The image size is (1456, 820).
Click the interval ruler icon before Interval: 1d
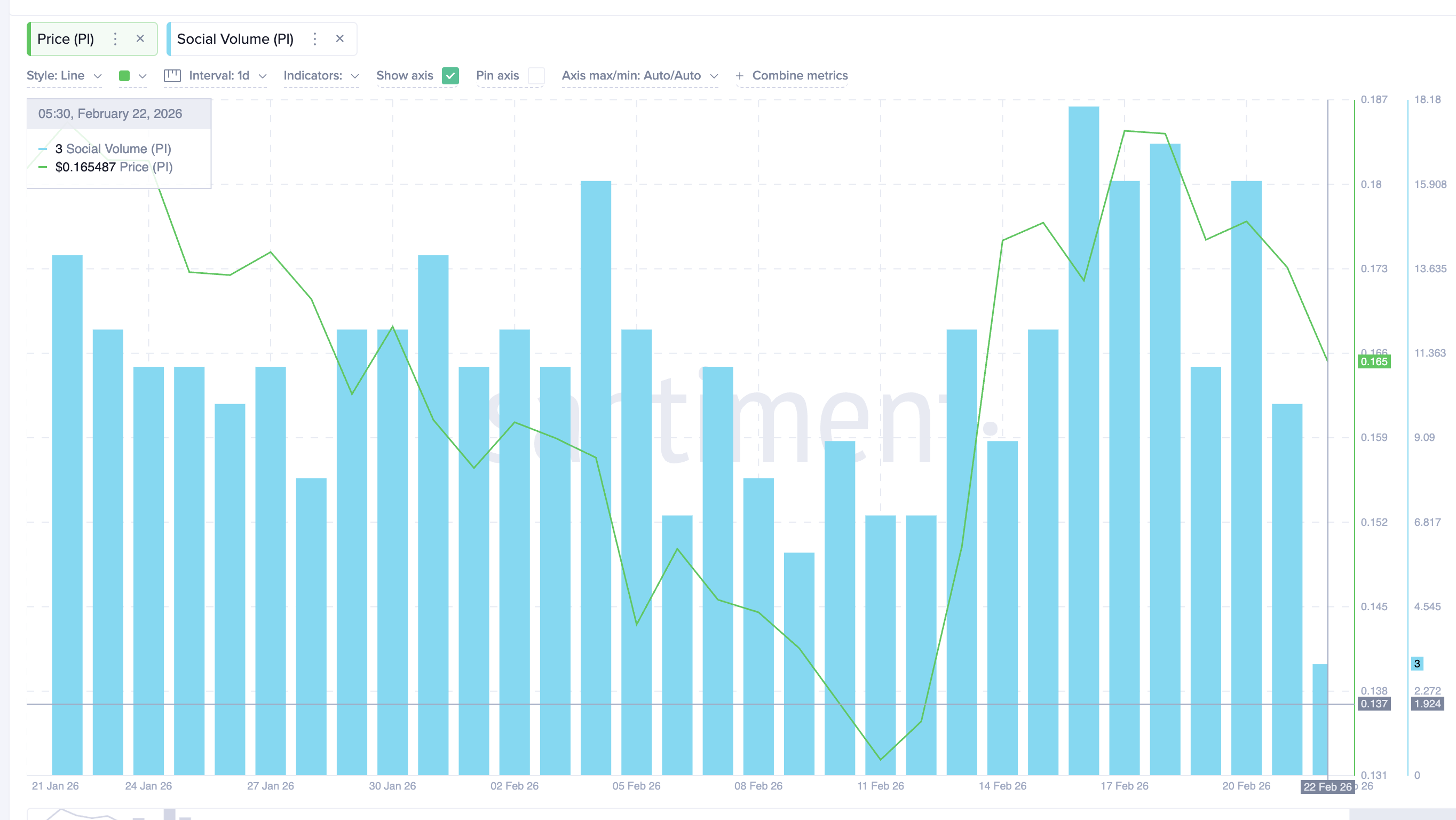tap(172, 75)
